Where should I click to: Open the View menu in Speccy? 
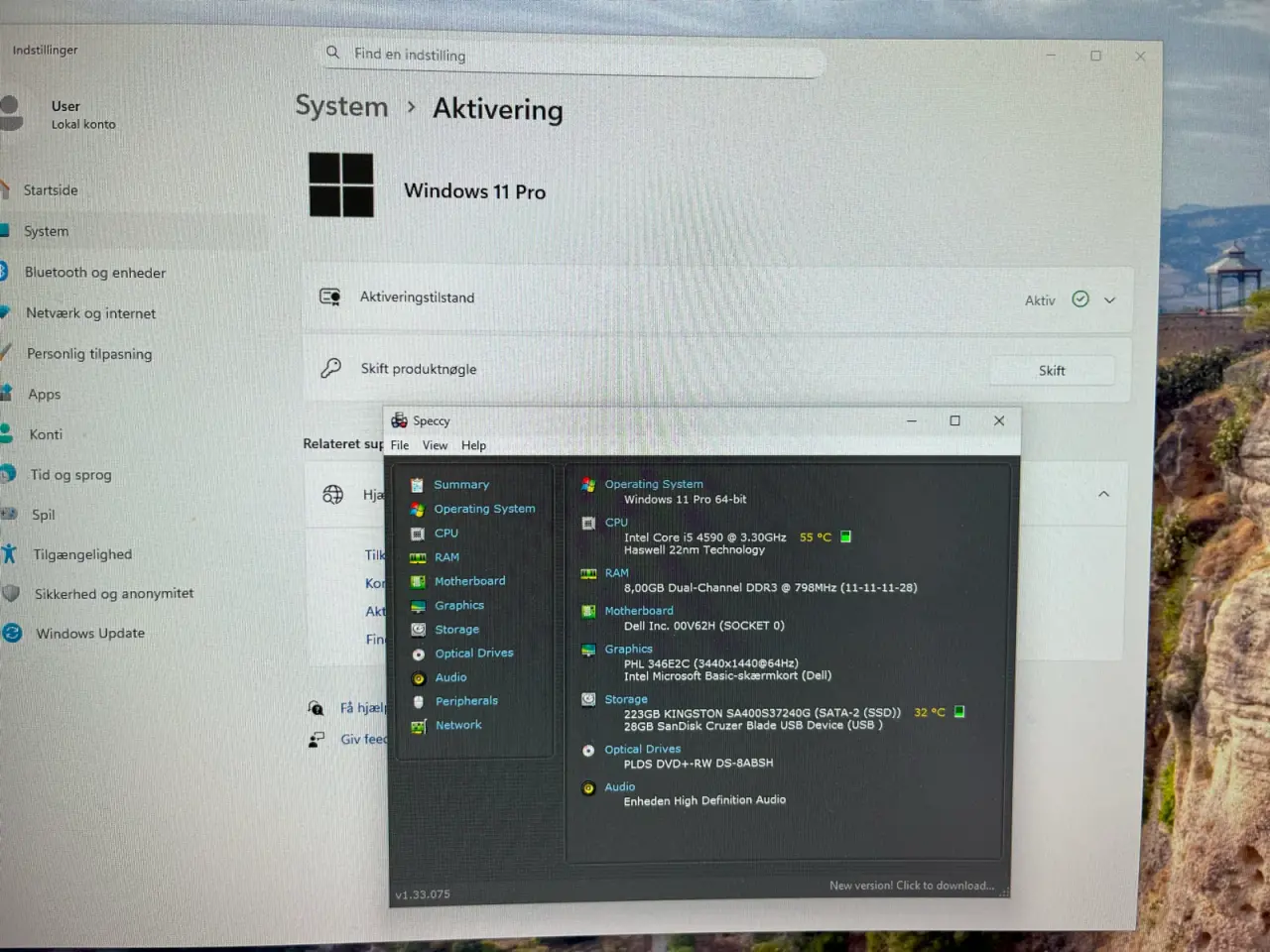[x=435, y=445]
